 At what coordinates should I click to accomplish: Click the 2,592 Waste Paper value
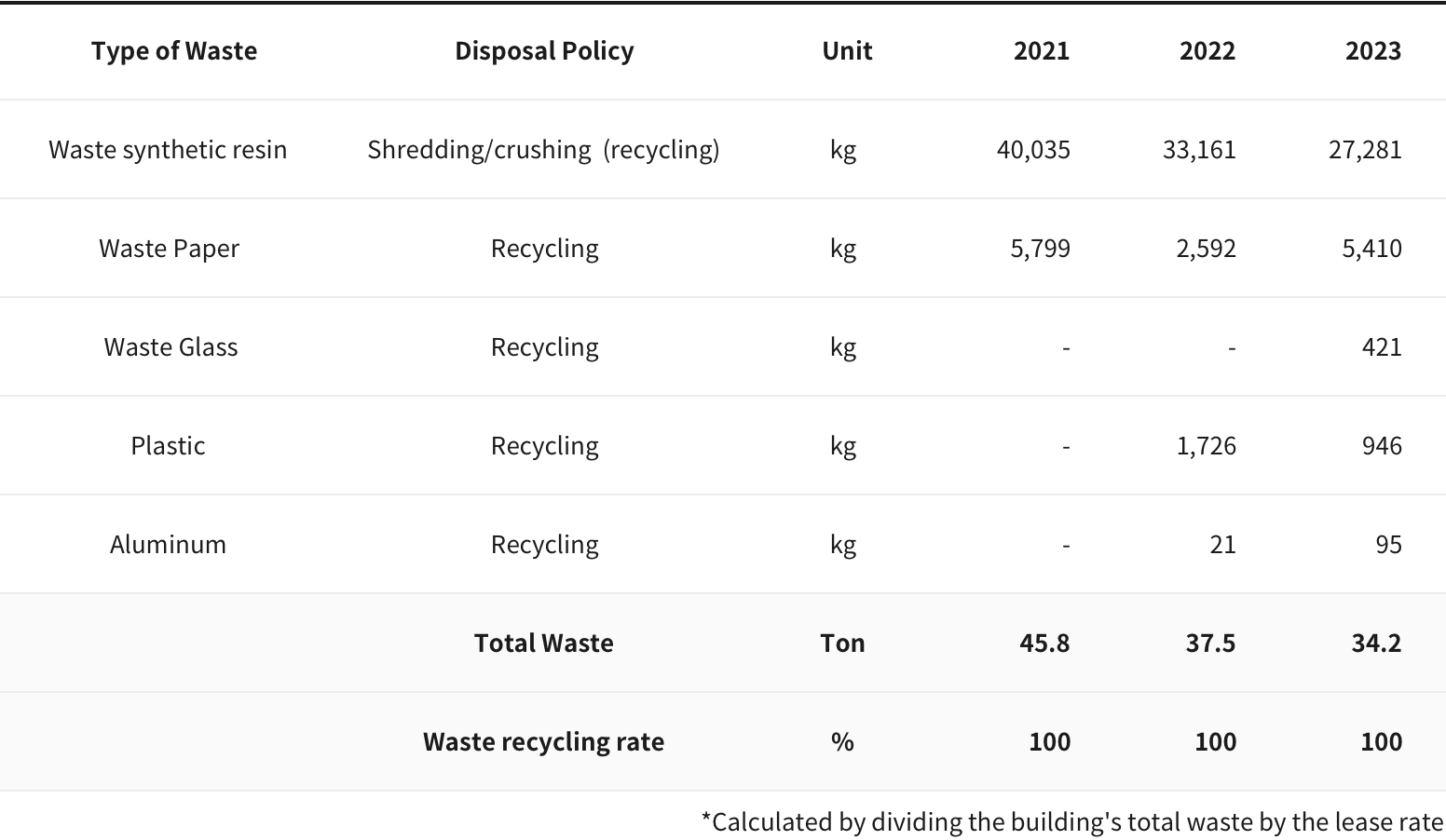[1207, 248]
